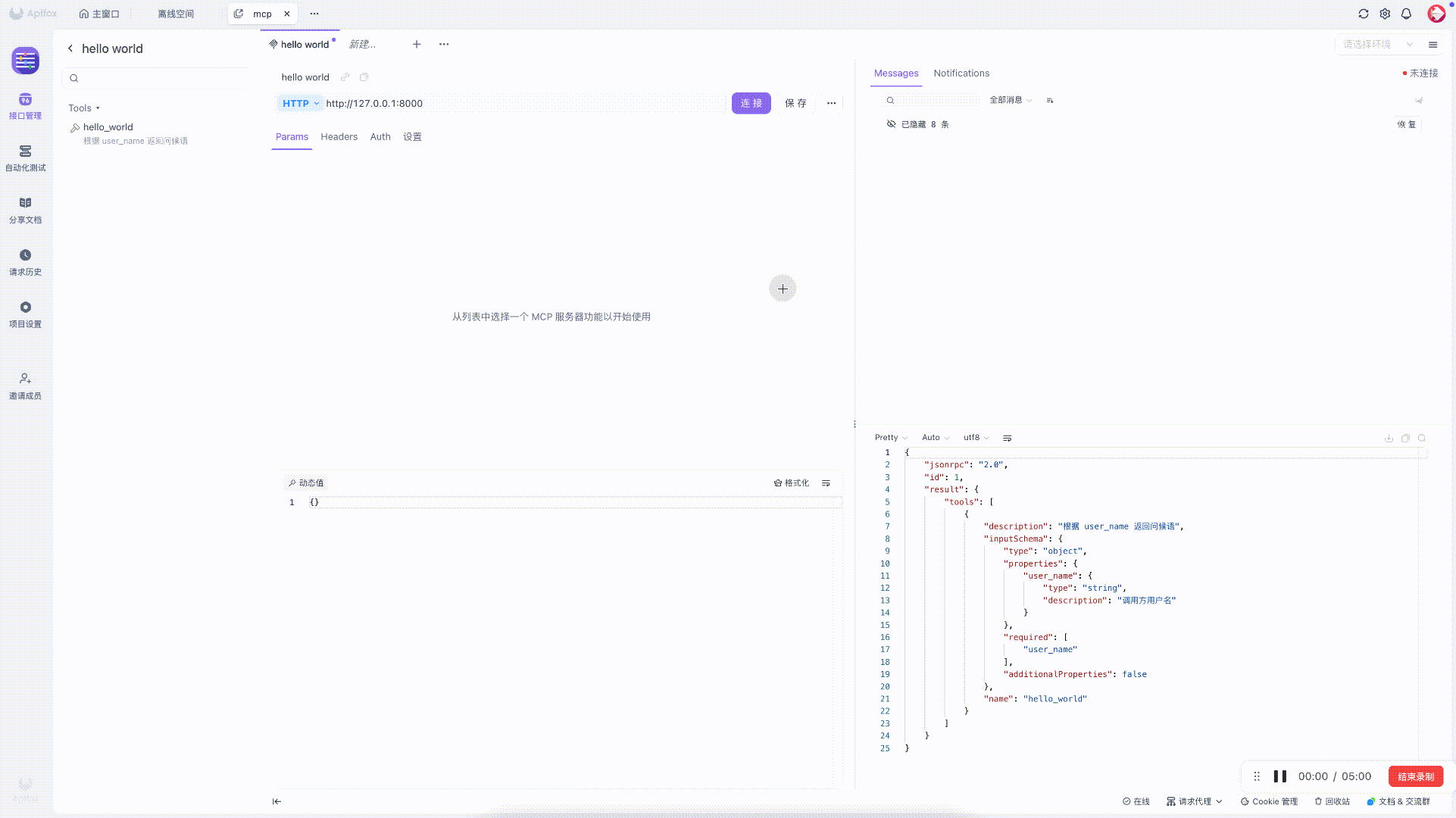Toggle message sort order icon
The image size is (1456, 818).
[x=1050, y=100]
